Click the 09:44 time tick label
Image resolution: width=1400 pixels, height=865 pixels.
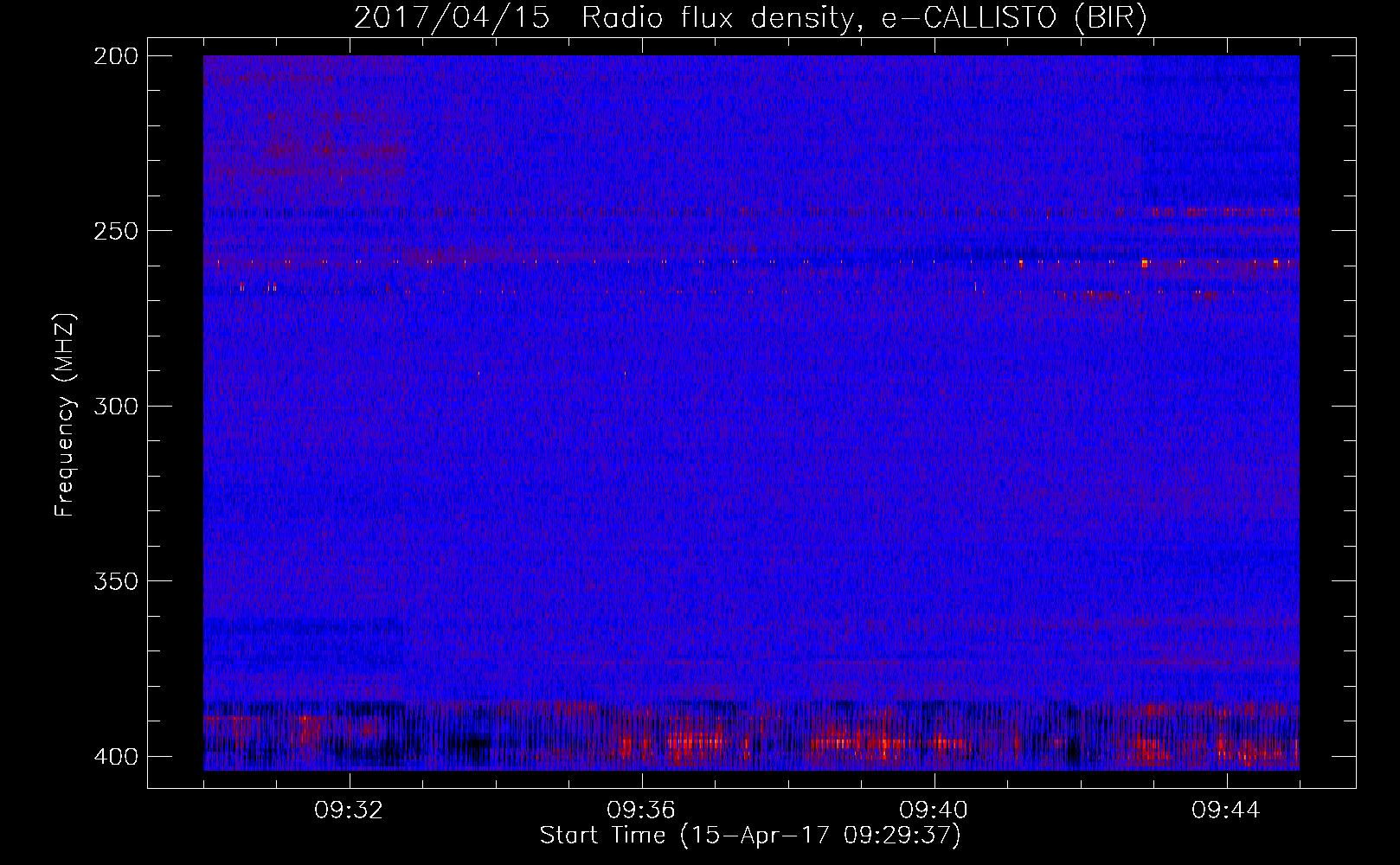pyautogui.click(x=1225, y=811)
